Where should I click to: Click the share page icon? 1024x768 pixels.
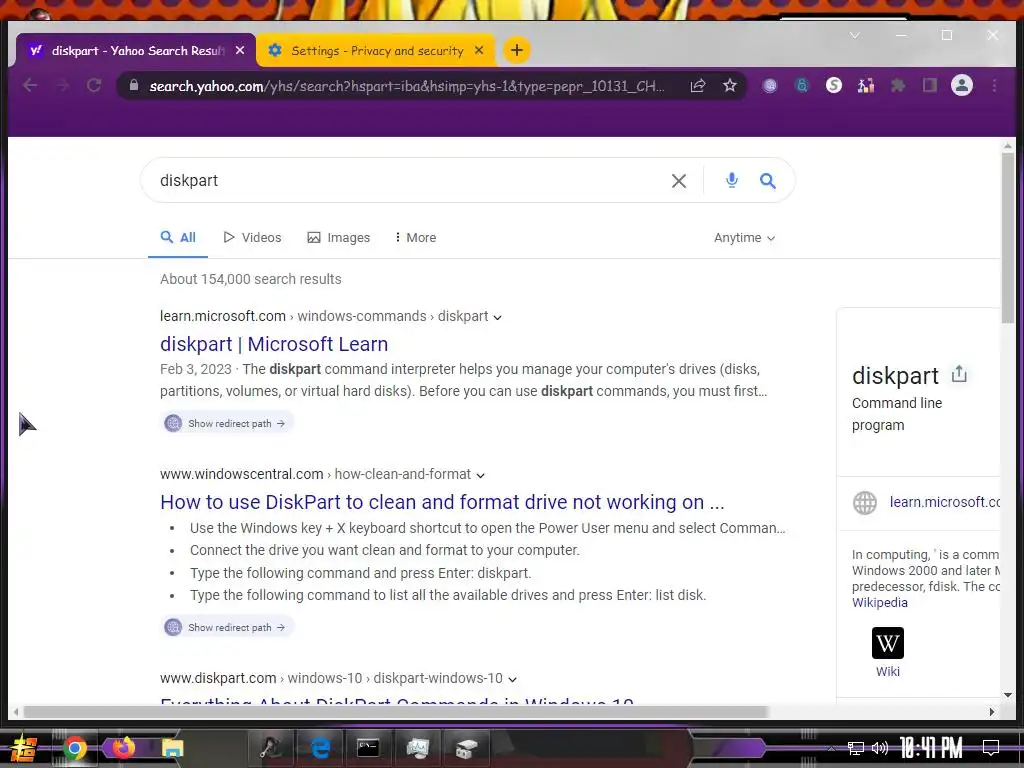[698, 86]
